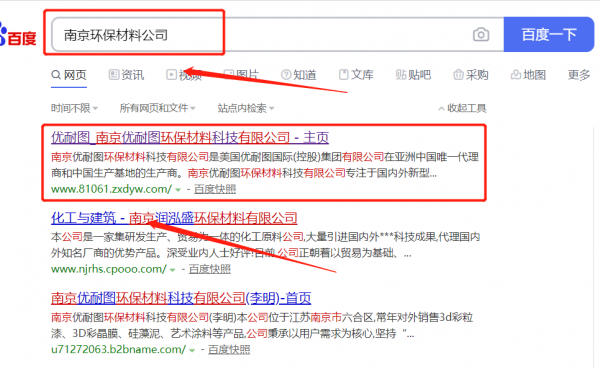Click the 百度一下 search button
The image size is (600, 368).
coord(549,34)
